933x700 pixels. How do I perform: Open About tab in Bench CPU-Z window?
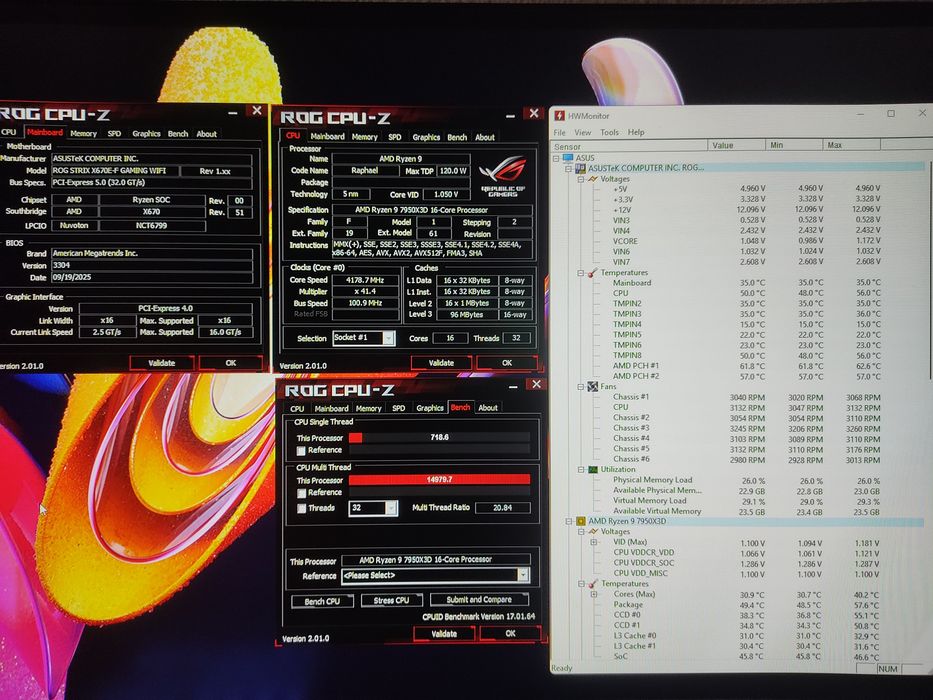(x=488, y=408)
